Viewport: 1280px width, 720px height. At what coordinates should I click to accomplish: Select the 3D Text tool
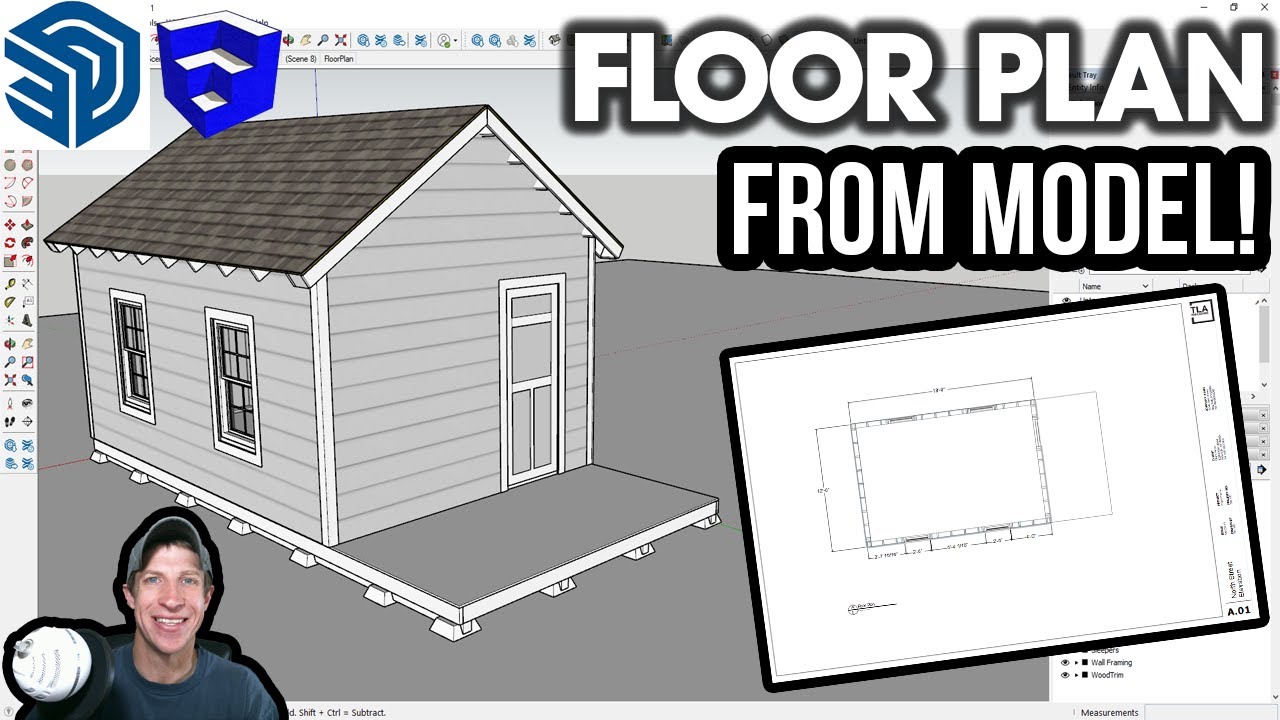(27, 320)
